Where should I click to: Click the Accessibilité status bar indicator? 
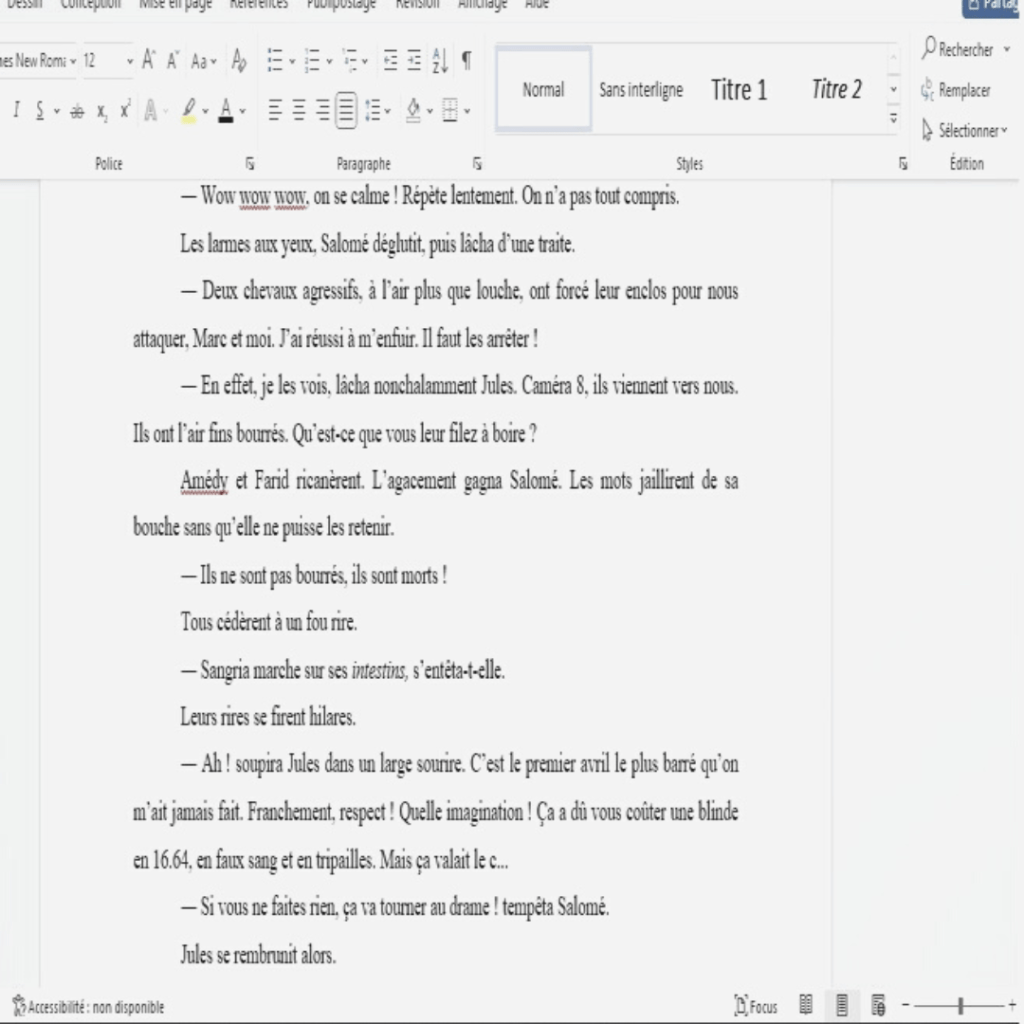pos(88,1007)
